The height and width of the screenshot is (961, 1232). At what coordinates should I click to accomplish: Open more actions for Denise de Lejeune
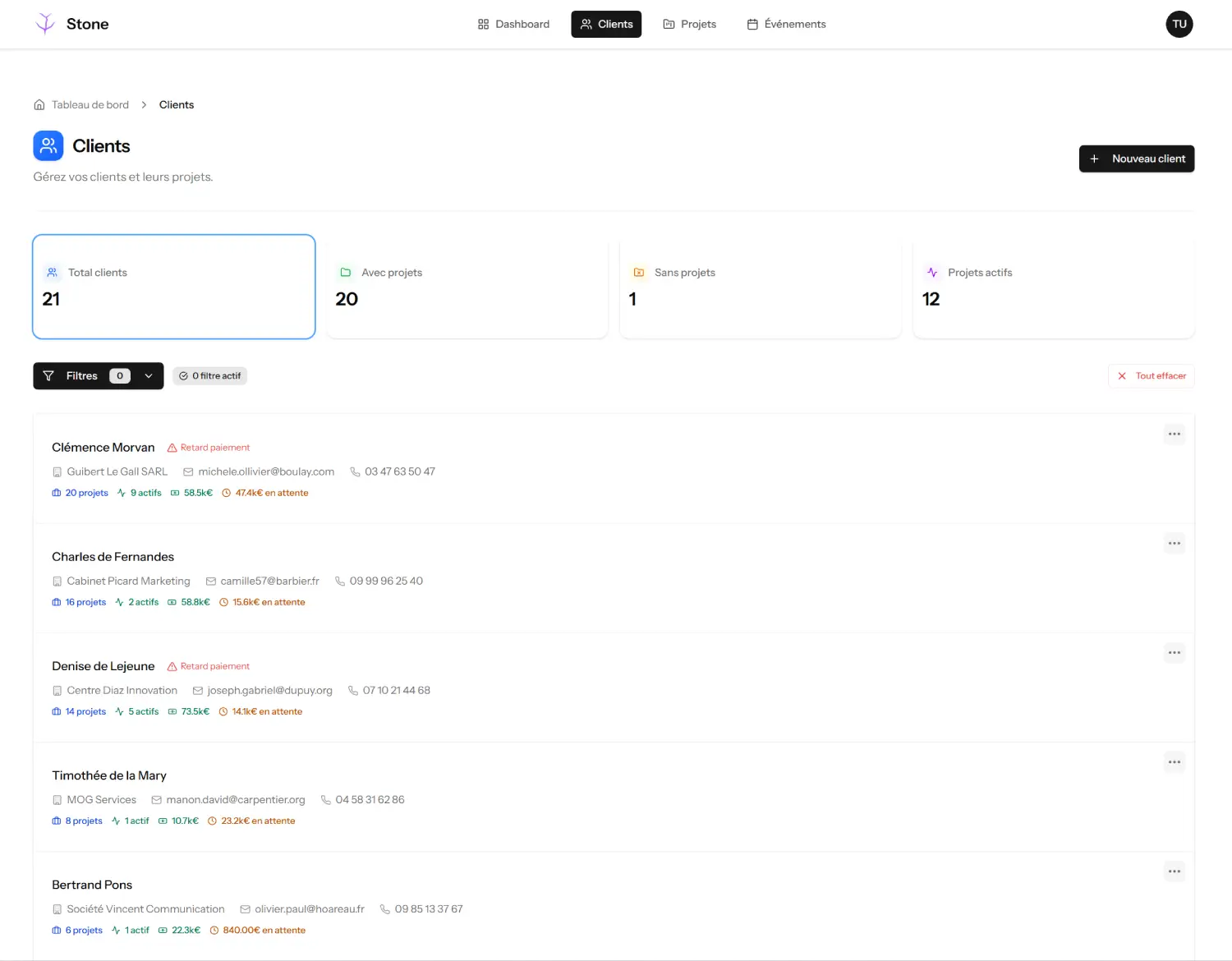1174,653
